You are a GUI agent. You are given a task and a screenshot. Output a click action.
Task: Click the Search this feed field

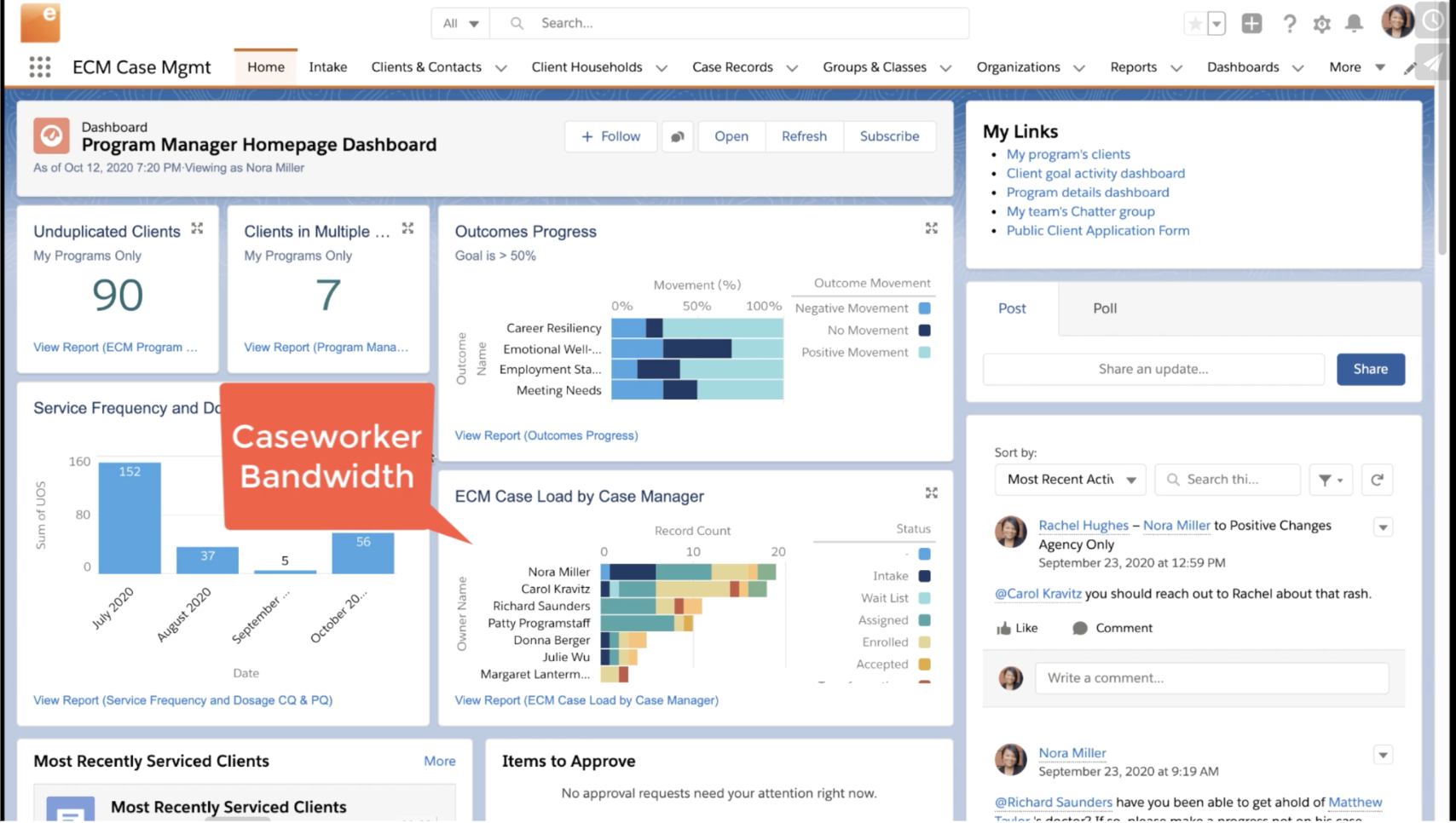coord(1228,480)
